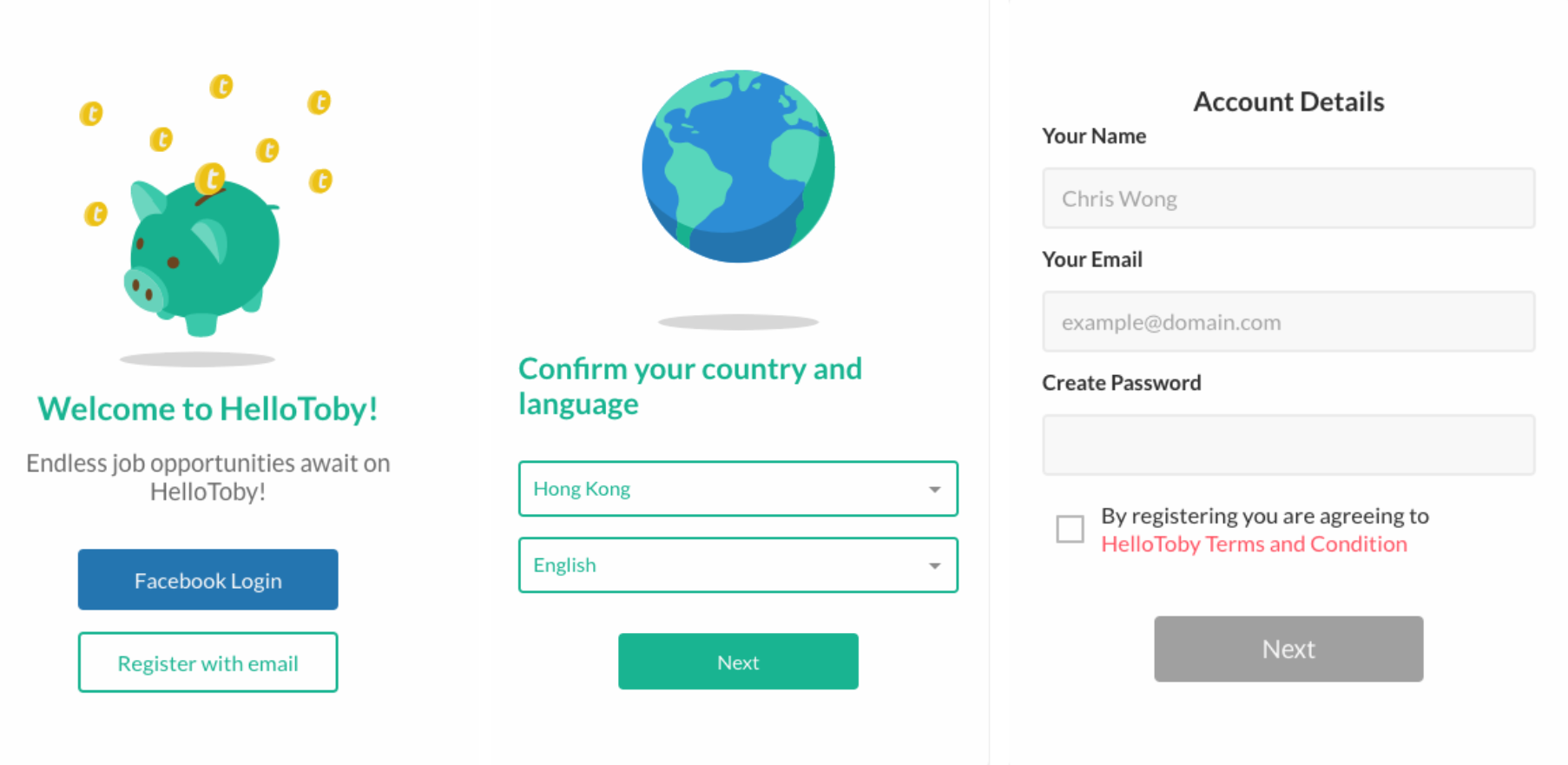Focus the Your Name input field

click(1288, 198)
